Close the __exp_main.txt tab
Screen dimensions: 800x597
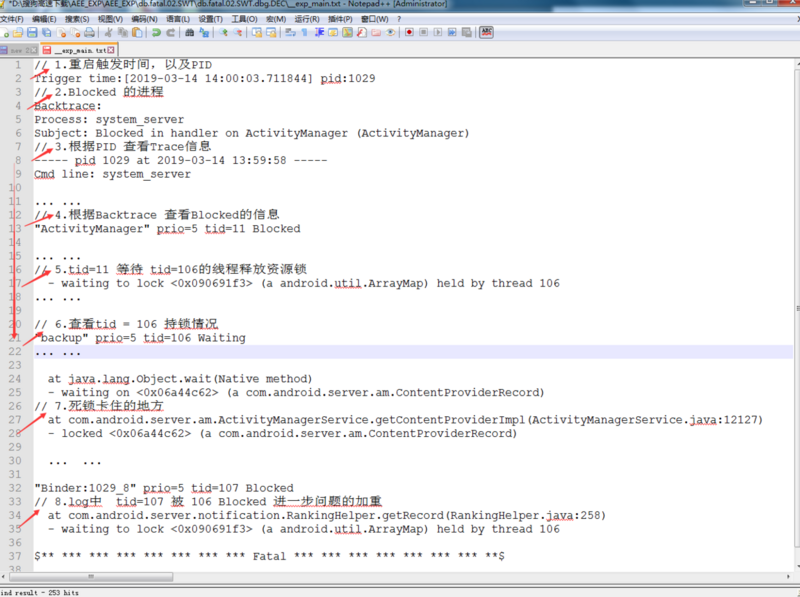[x=111, y=50]
